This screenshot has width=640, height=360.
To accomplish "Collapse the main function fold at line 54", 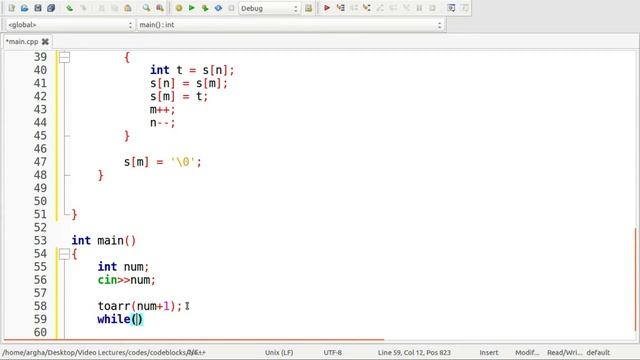I will tap(64, 254).
